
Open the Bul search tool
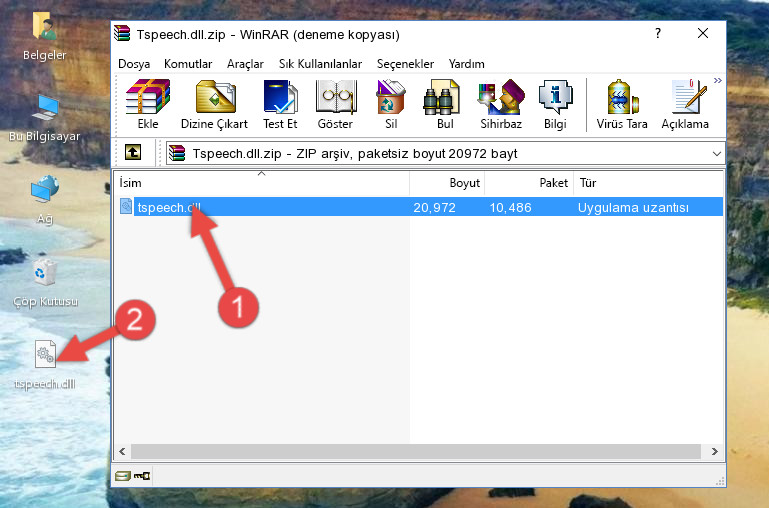coord(445,104)
